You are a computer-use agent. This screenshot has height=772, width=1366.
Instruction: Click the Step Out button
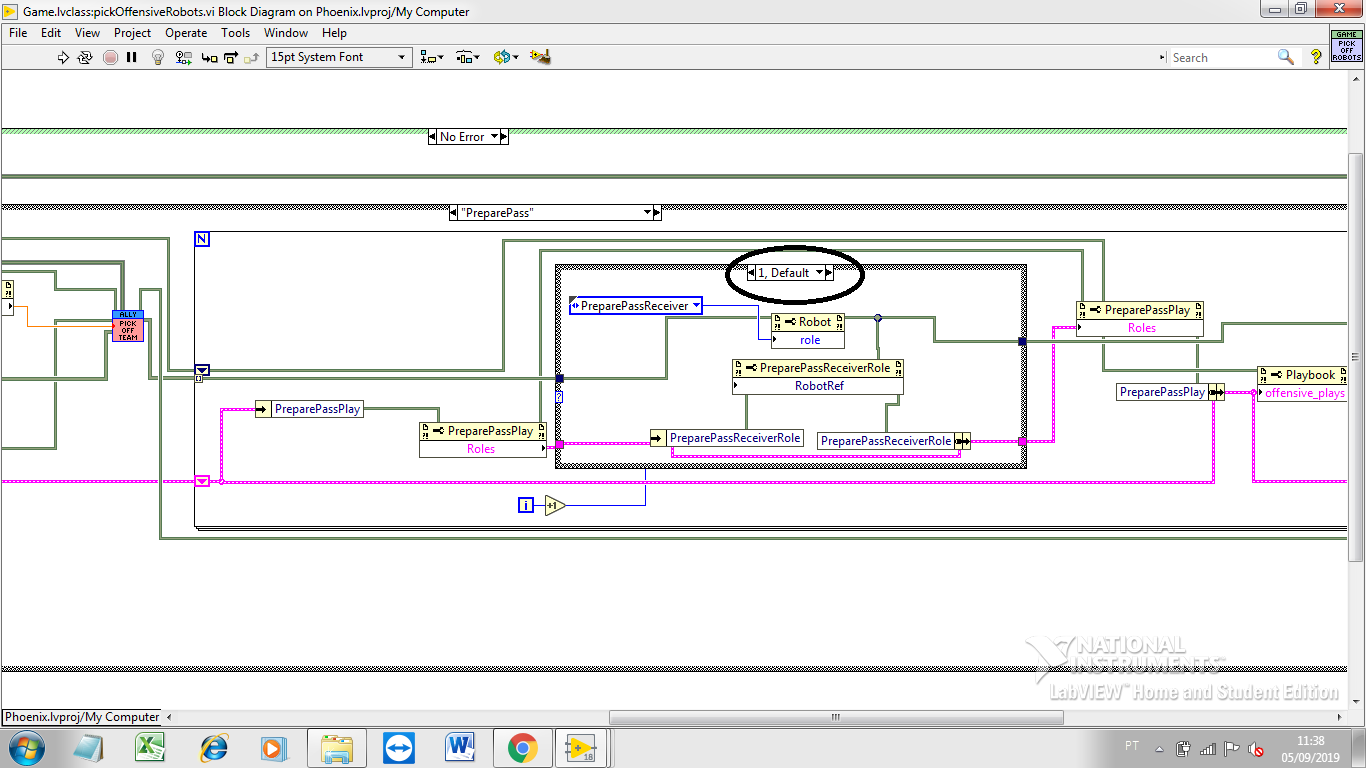coord(252,57)
